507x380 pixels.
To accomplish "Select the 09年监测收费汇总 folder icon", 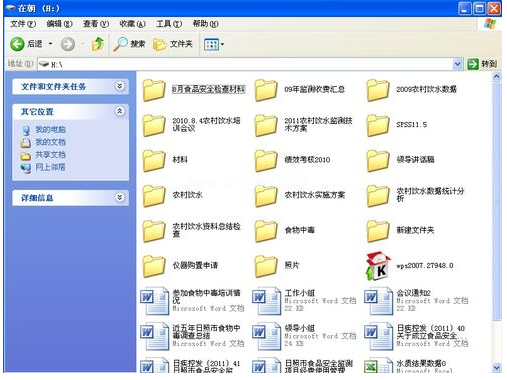I will coord(266,90).
